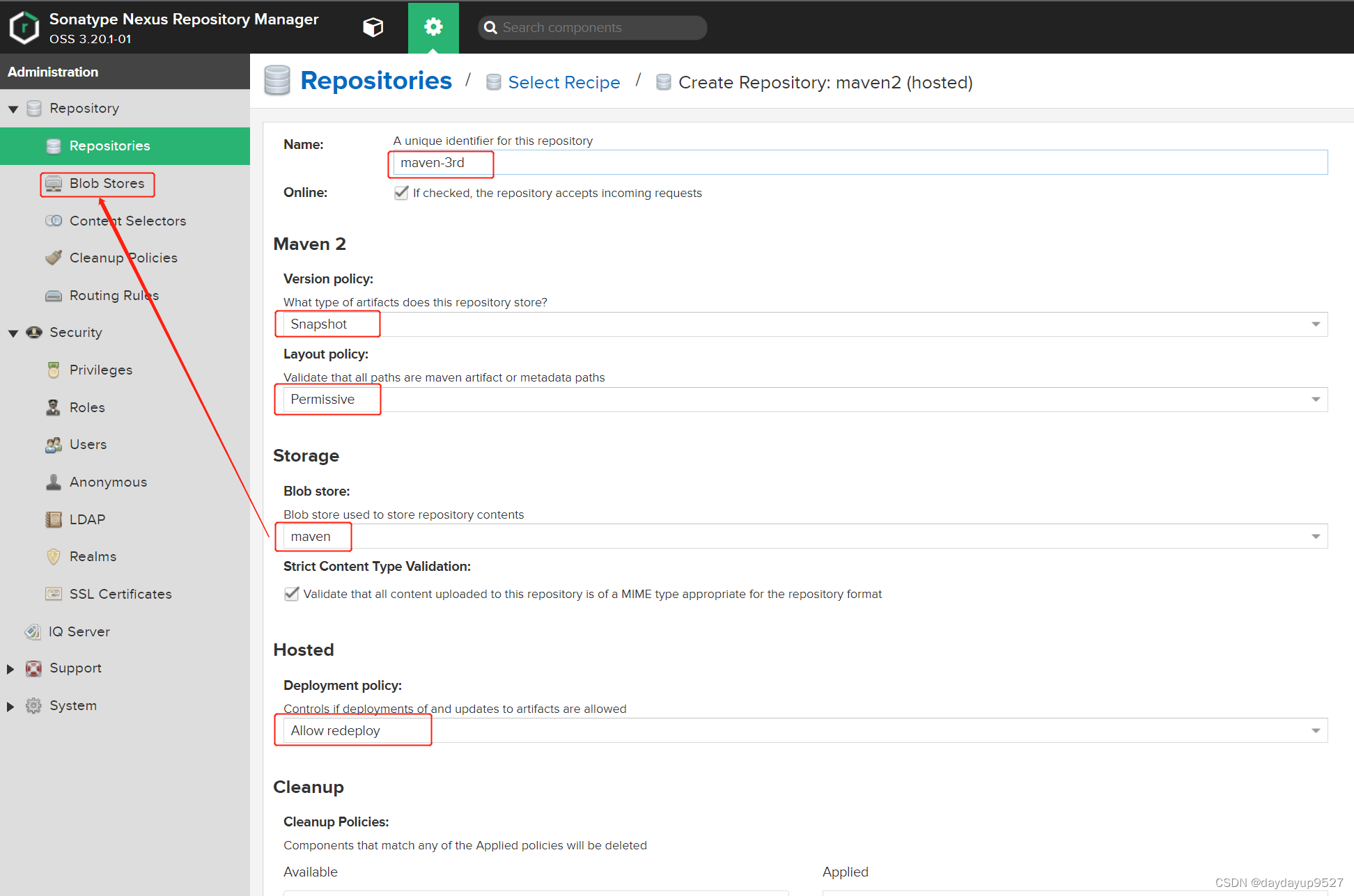Open the LDAP settings item

click(87, 520)
